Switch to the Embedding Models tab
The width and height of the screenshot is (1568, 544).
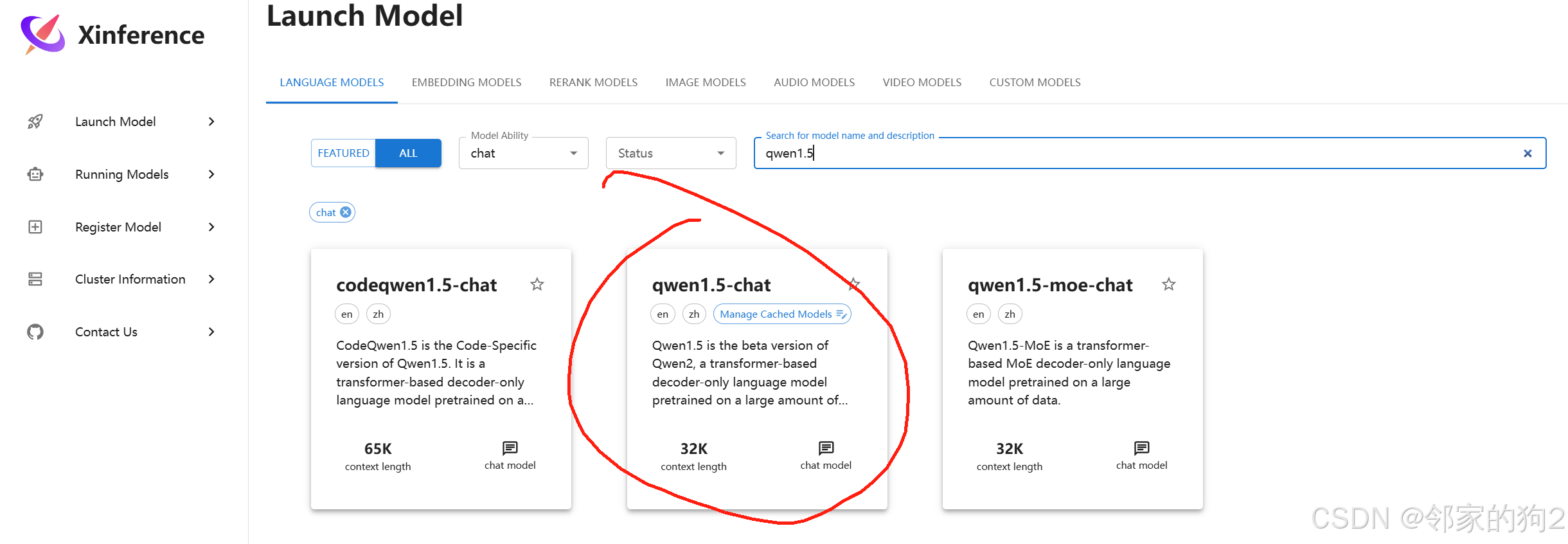(x=467, y=82)
